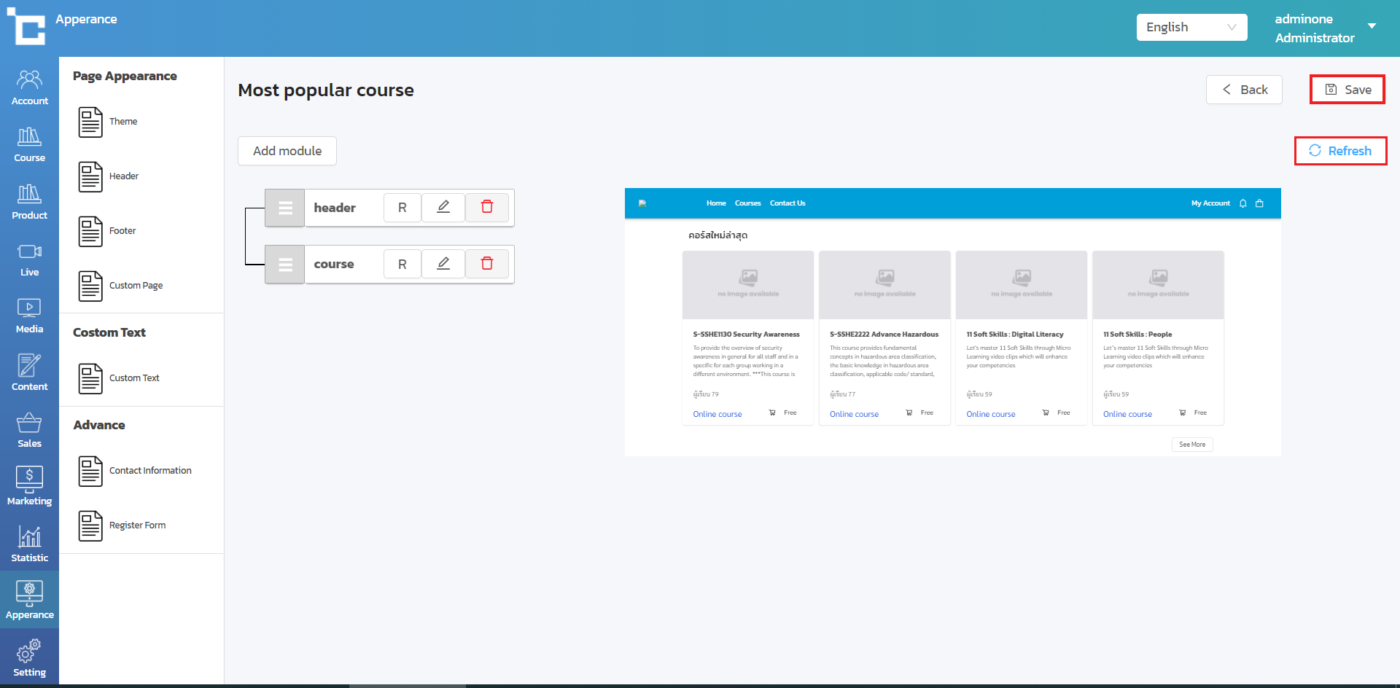
Task: Edit the course module with pencil icon
Action: (x=443, y=264)
